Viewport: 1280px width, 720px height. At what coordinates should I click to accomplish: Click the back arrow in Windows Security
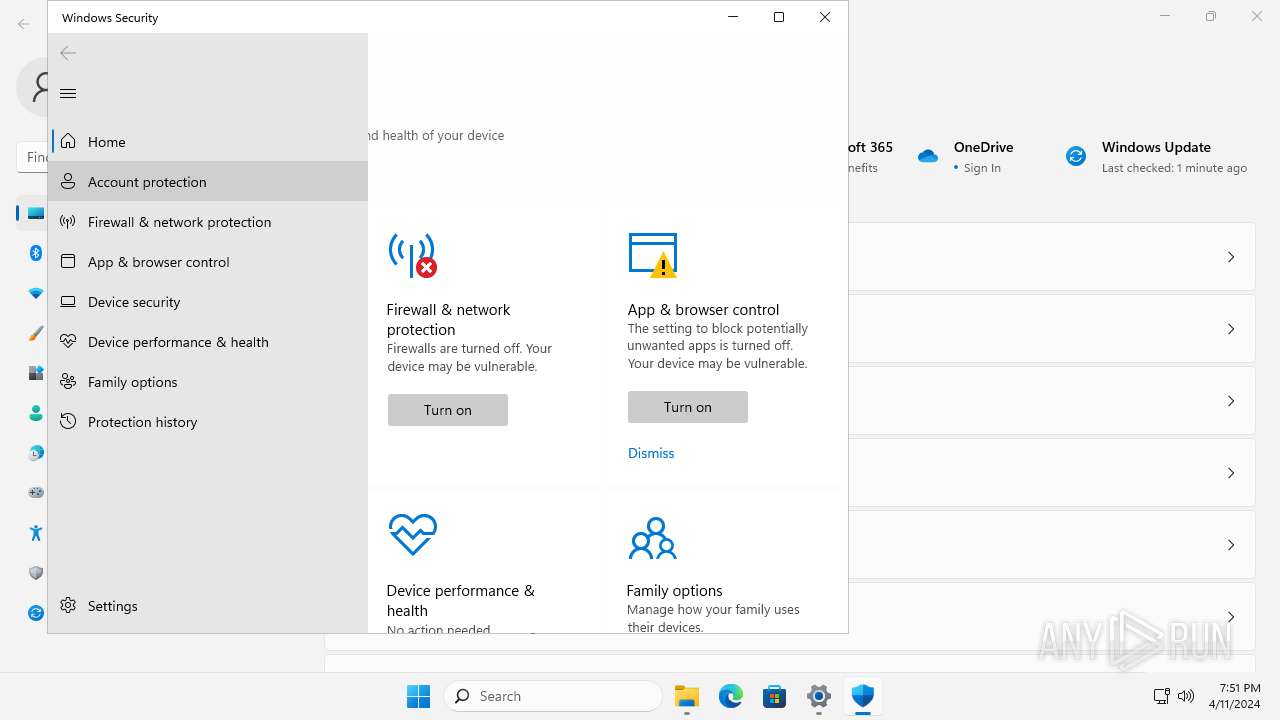[68, 53]
